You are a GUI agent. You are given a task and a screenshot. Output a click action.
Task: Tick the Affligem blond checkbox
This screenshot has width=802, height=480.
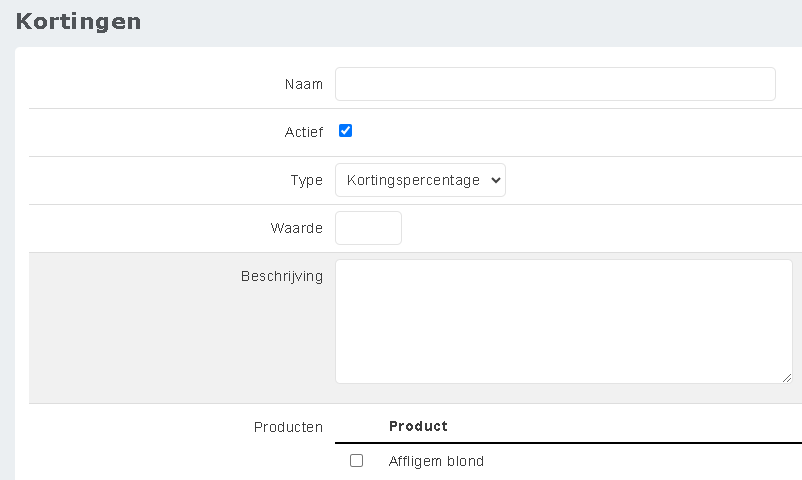click(x=356, y=461)
